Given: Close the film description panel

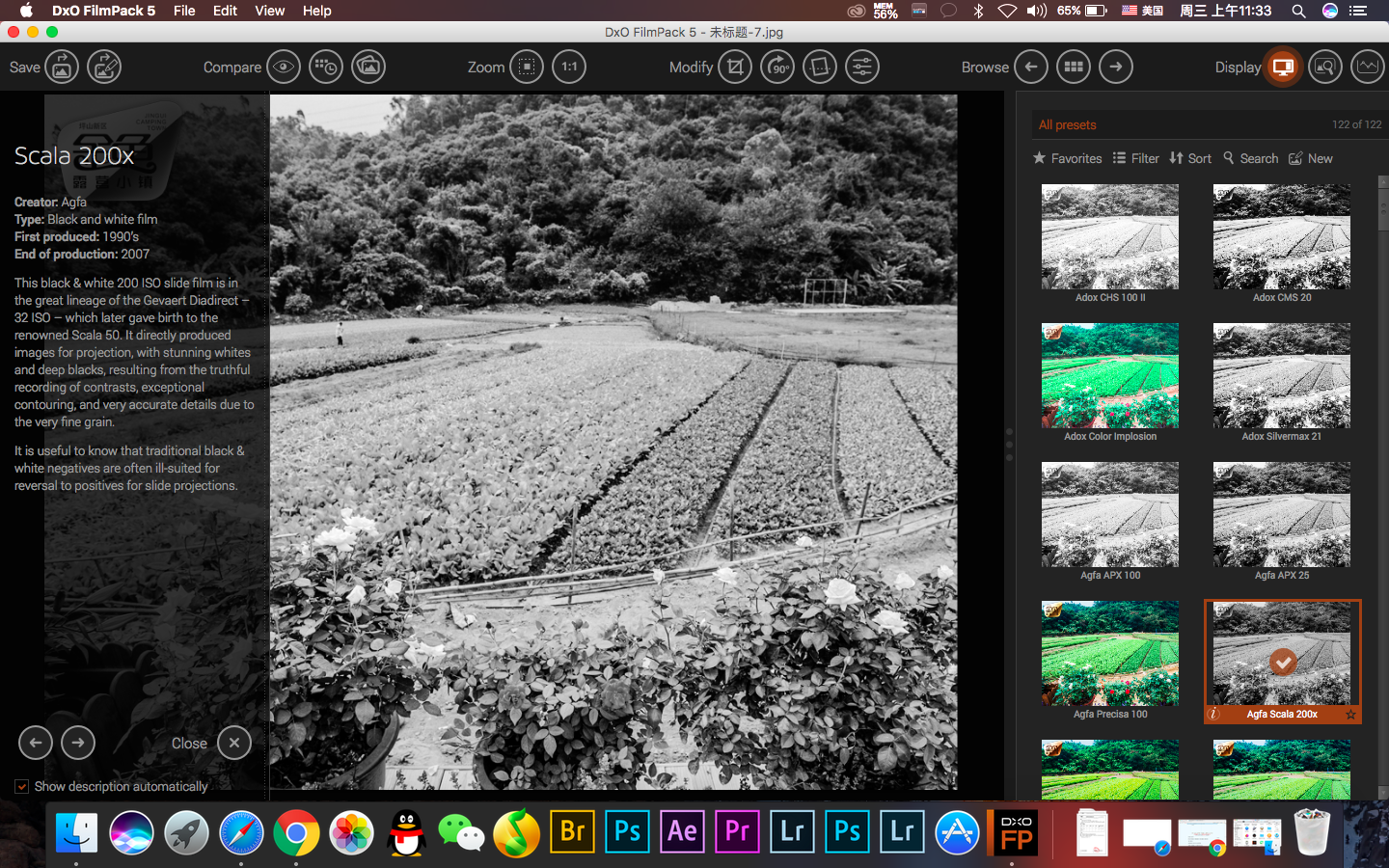Looking at the screenshot, I should point(234,743).
